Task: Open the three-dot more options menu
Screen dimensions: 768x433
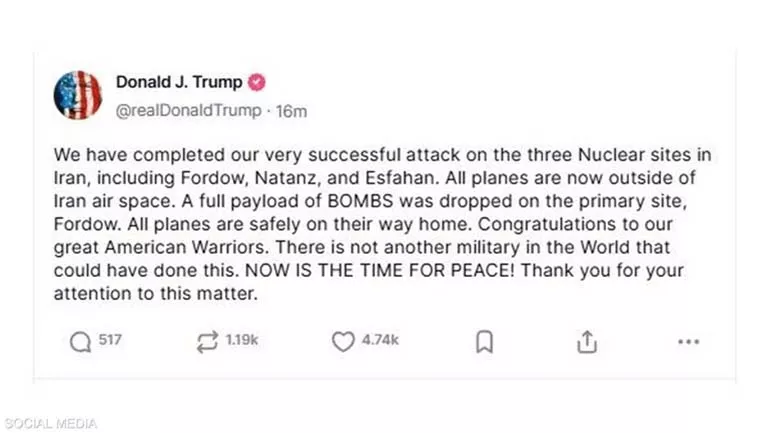Action: click(x=688, y=341)
